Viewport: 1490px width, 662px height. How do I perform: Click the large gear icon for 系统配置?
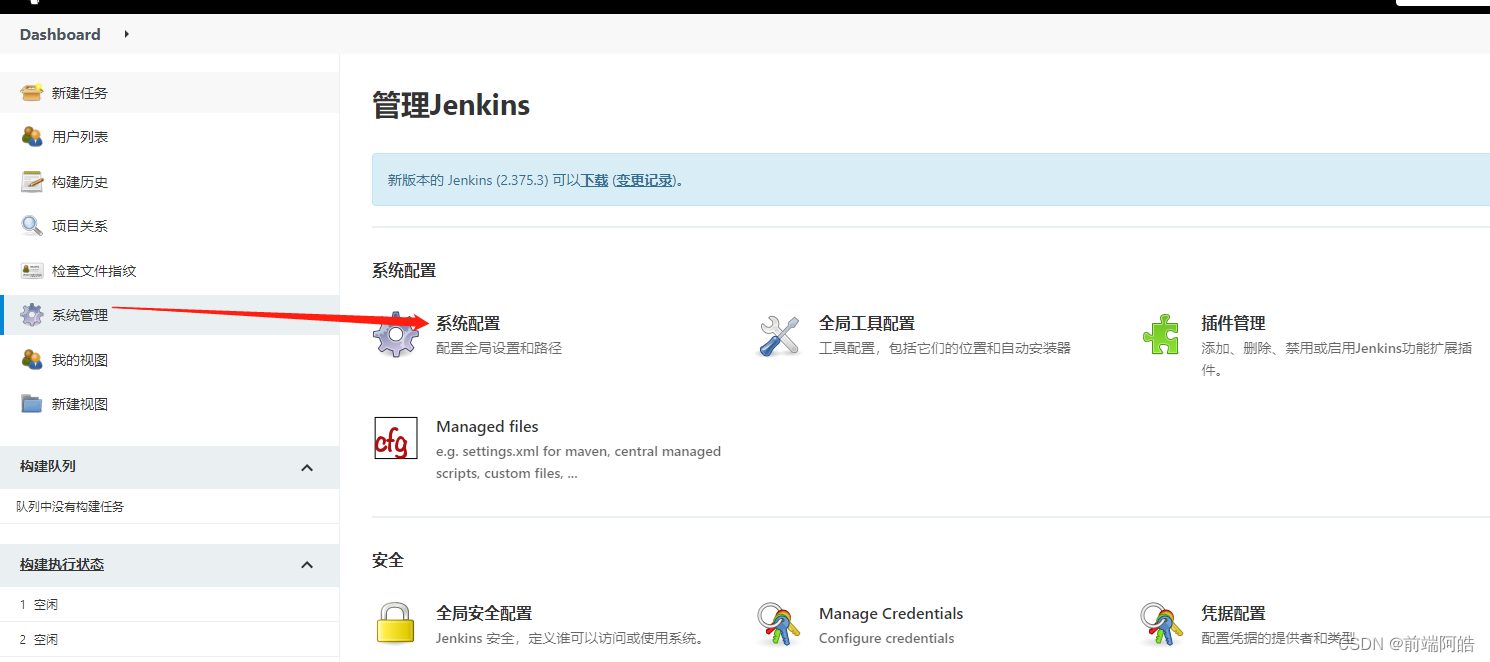[x=396, y=335]
